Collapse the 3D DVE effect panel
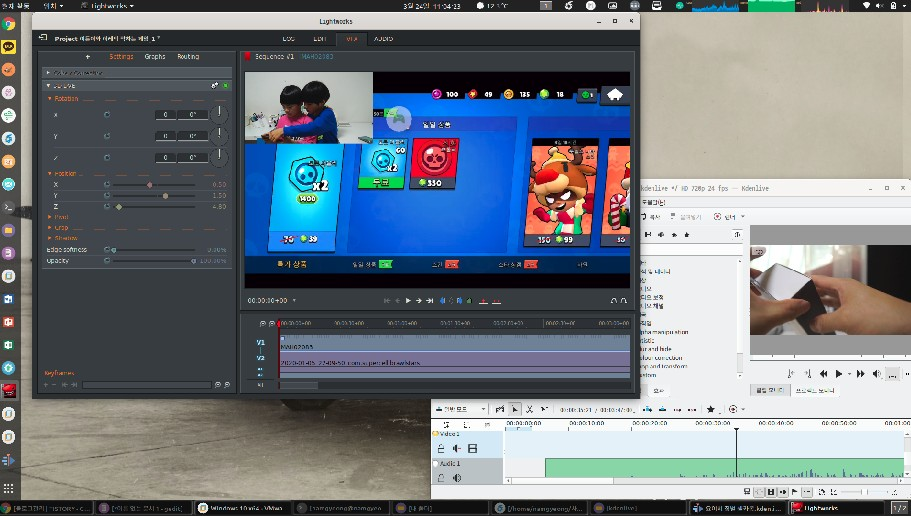The image size is (911, 516). pos(48,85)
